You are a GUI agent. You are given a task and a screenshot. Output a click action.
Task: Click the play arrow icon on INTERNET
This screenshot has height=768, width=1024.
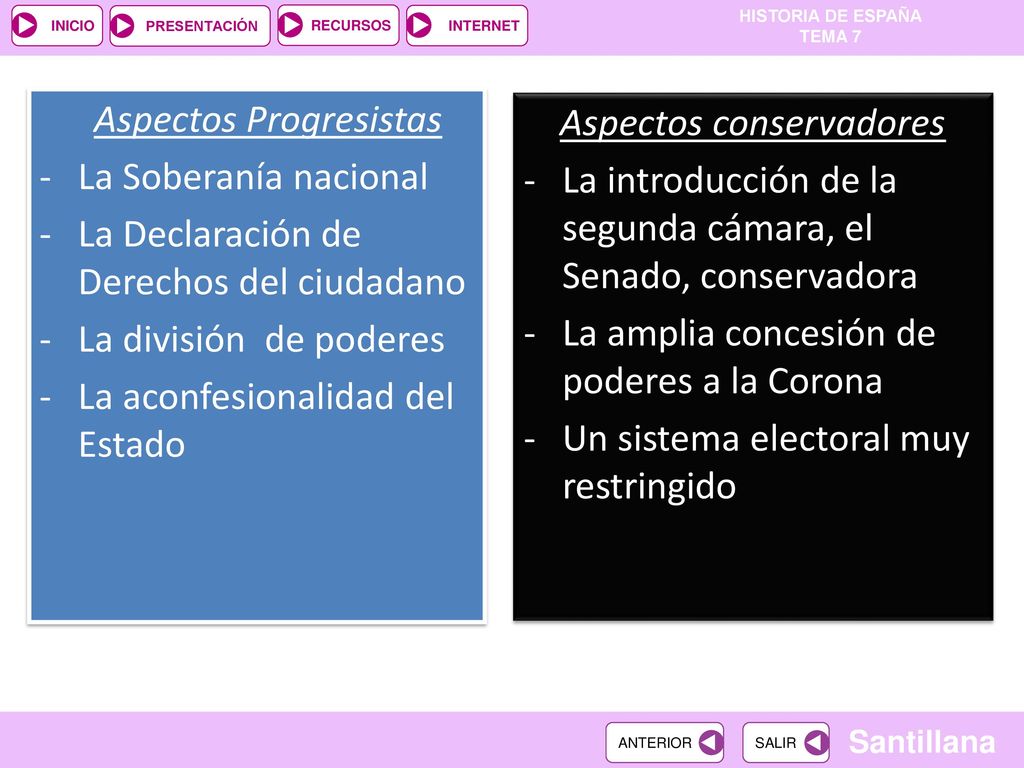419,25
